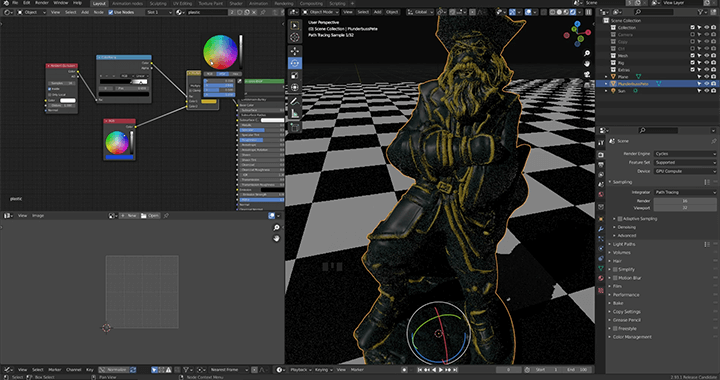Viewport: 720px width, 380px height.
Task: Toggle the Freestyle checkbox
Action: (x=615, y=329)
